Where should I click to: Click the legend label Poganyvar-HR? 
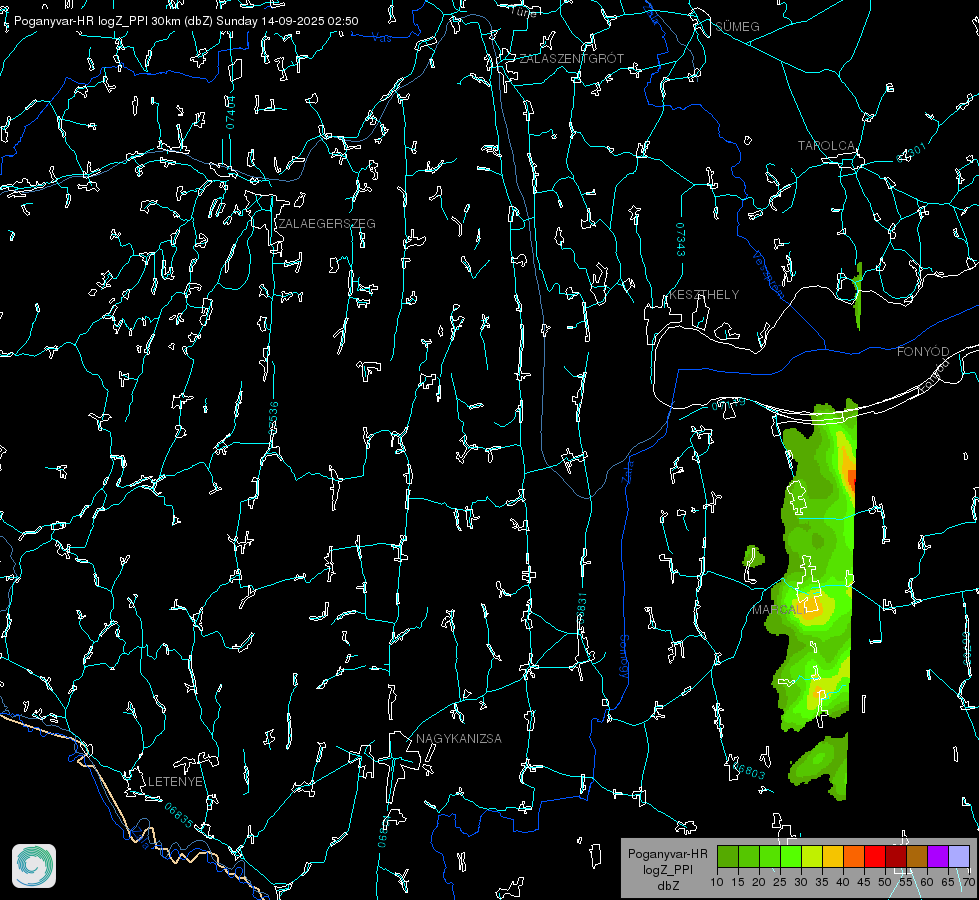click(667, 853)
